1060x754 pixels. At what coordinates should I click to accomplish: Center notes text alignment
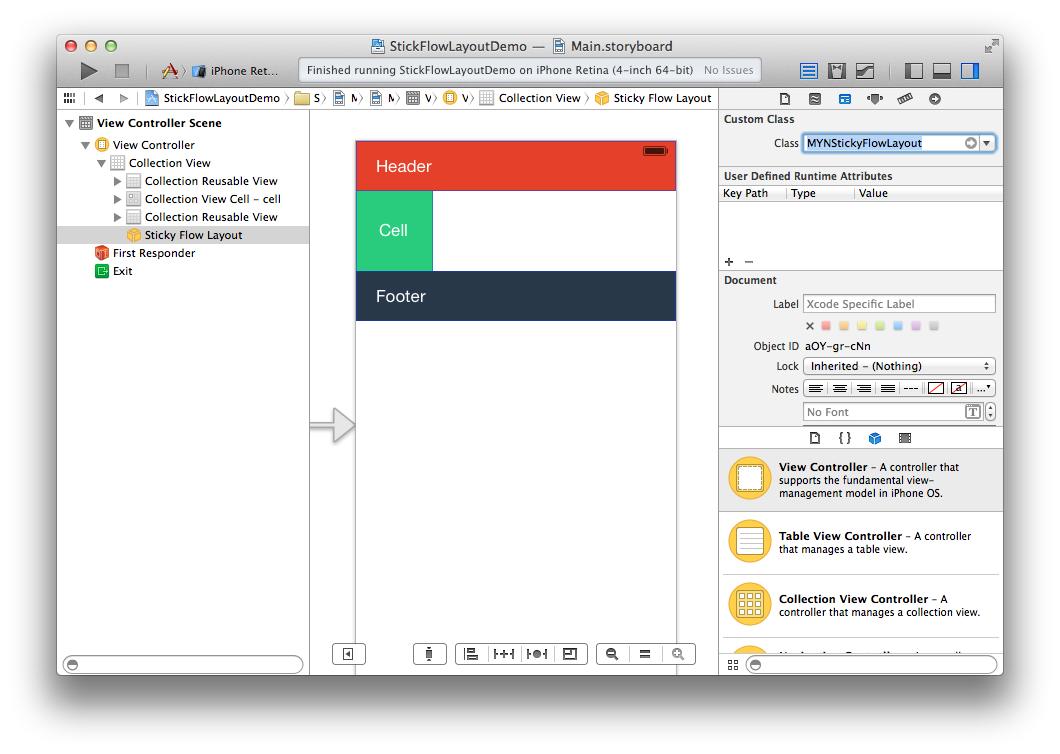pyautogui.click(x=840, y=388)
